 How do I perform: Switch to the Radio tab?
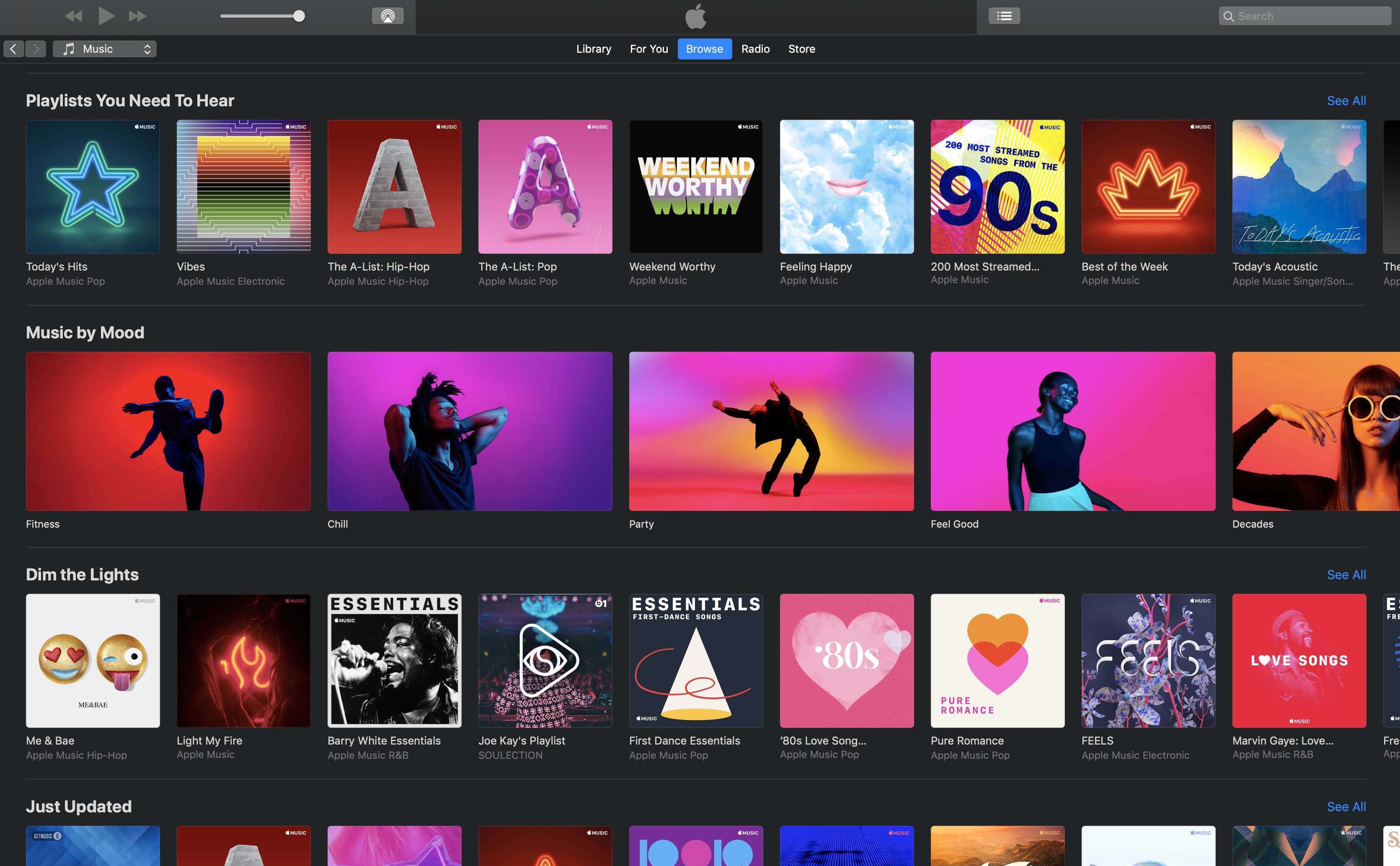[755, 49]
